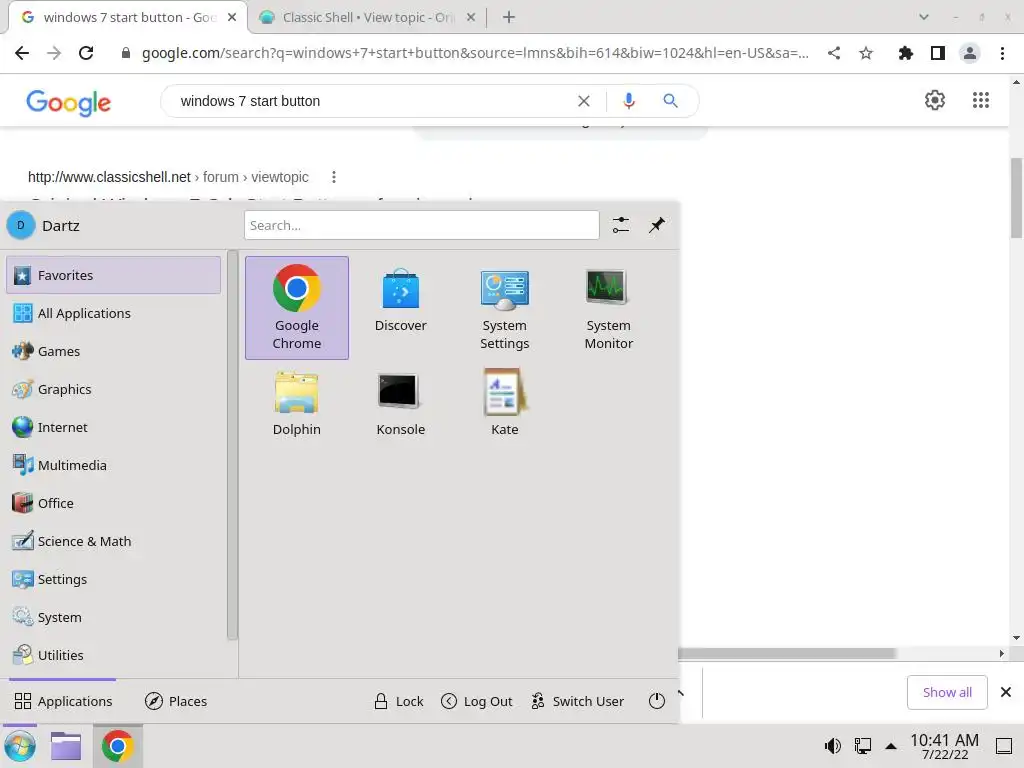Open Office category
The height and width of the screenshot is (768, 1024).
(x=114, y=502)
